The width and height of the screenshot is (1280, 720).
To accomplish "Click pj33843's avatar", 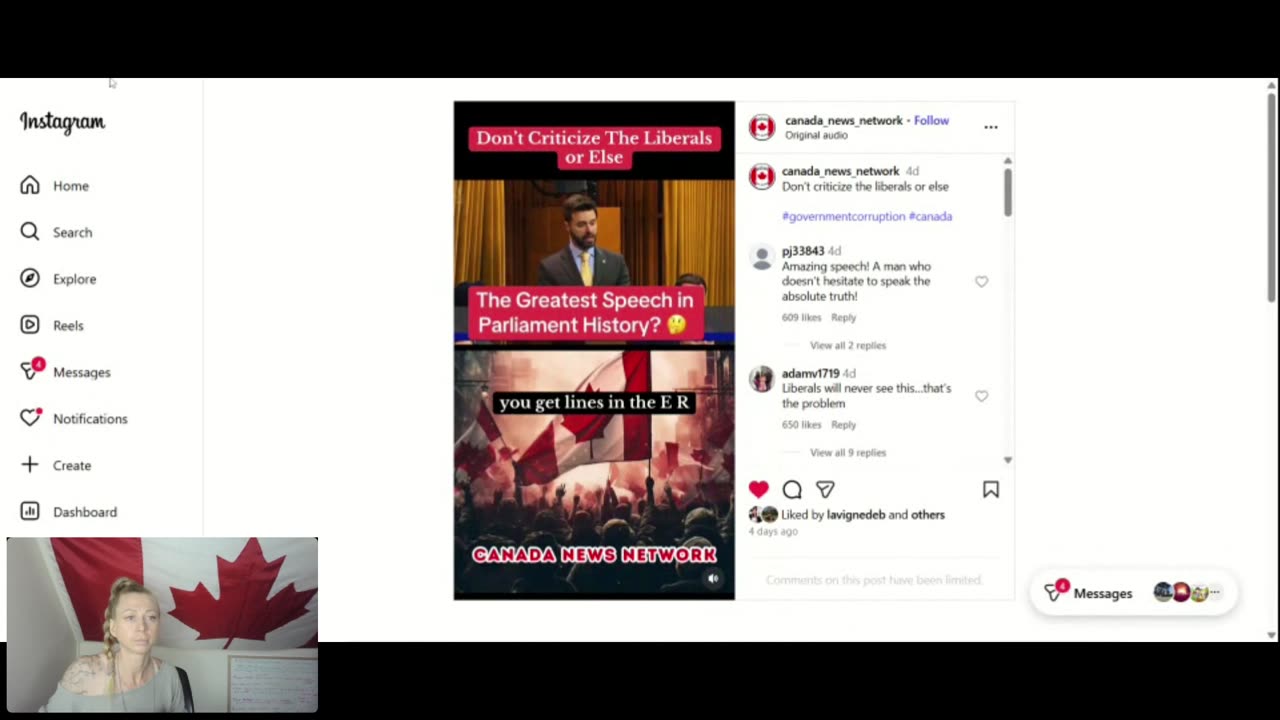I will [x=762, y=257].
